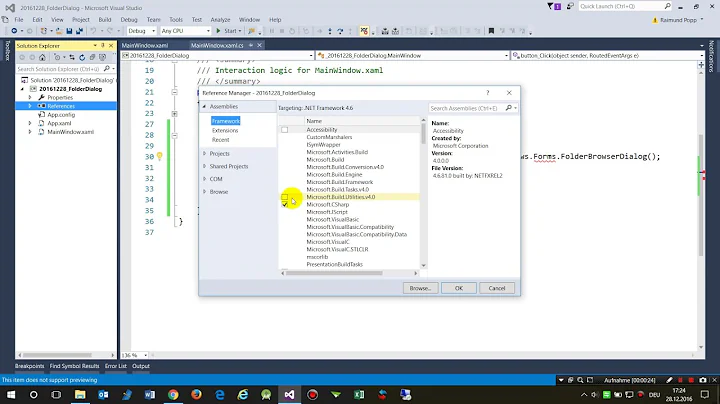
Task: Open Windows Start menu
Action: (11, 394)
